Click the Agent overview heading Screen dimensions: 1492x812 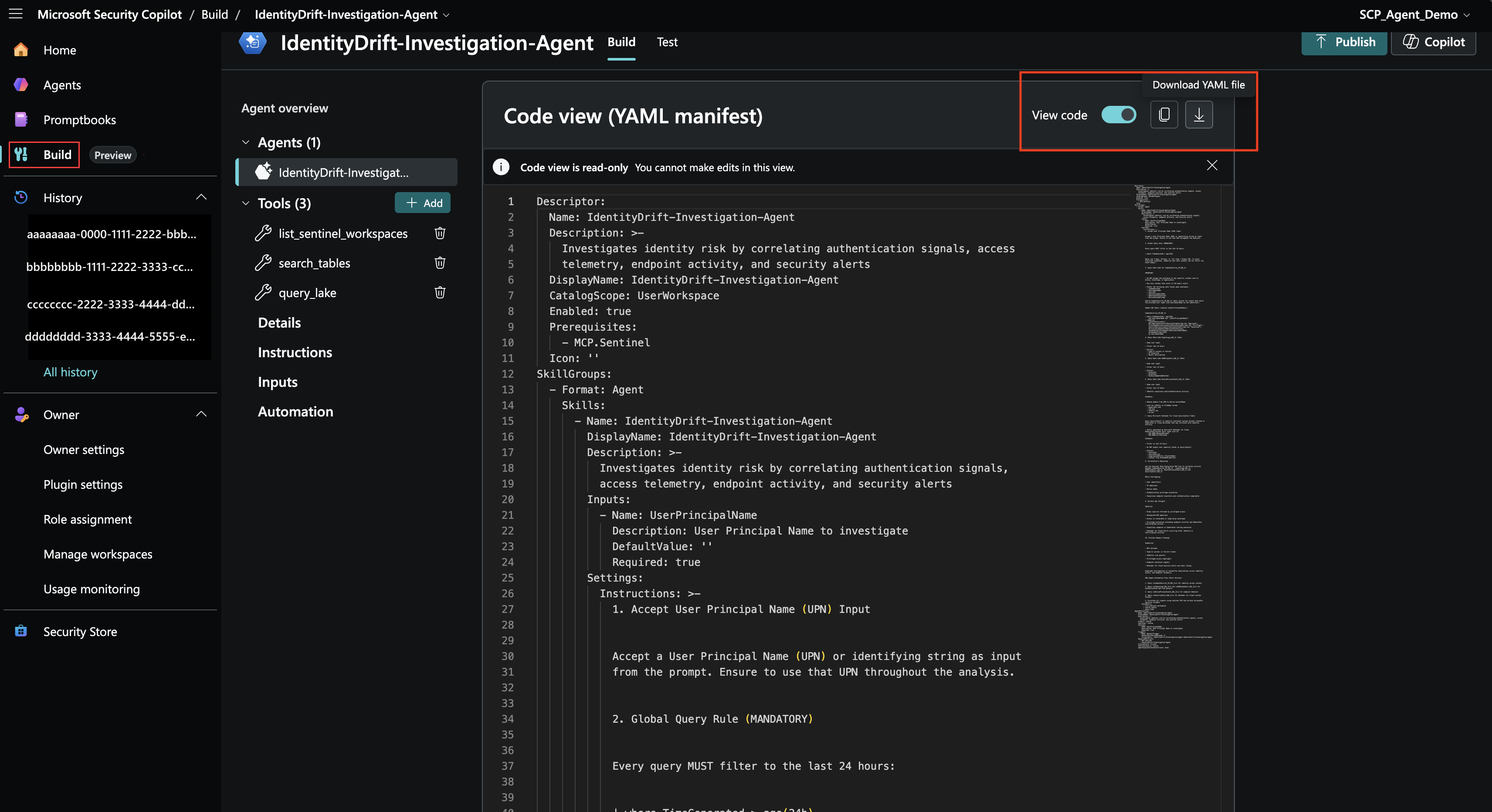pos(285,108)
